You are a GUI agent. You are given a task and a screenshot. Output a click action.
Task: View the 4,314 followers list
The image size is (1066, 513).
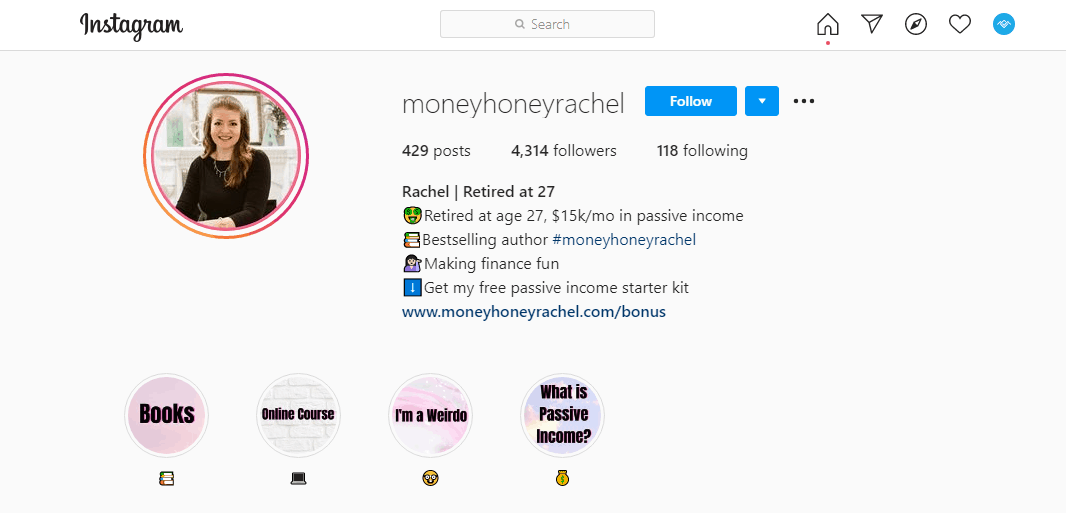(564, 151)
